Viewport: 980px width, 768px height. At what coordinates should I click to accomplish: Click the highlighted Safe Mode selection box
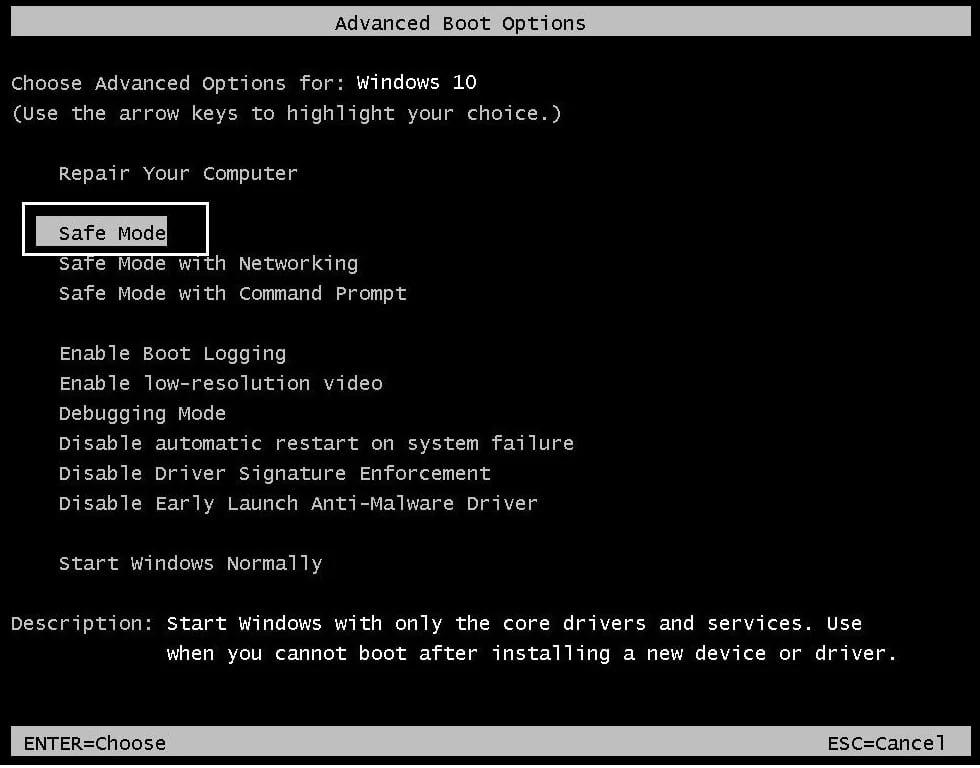click(115, 229)
